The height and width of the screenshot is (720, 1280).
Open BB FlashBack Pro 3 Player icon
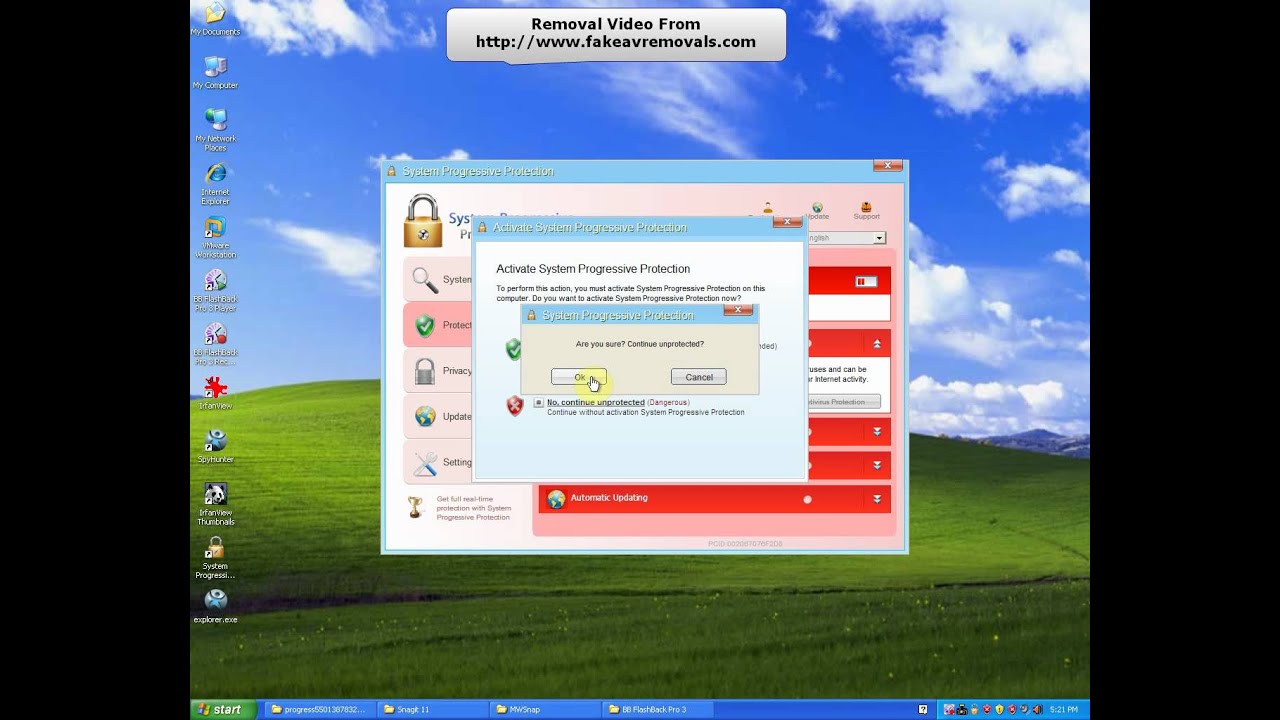click(x=215, y=290)
